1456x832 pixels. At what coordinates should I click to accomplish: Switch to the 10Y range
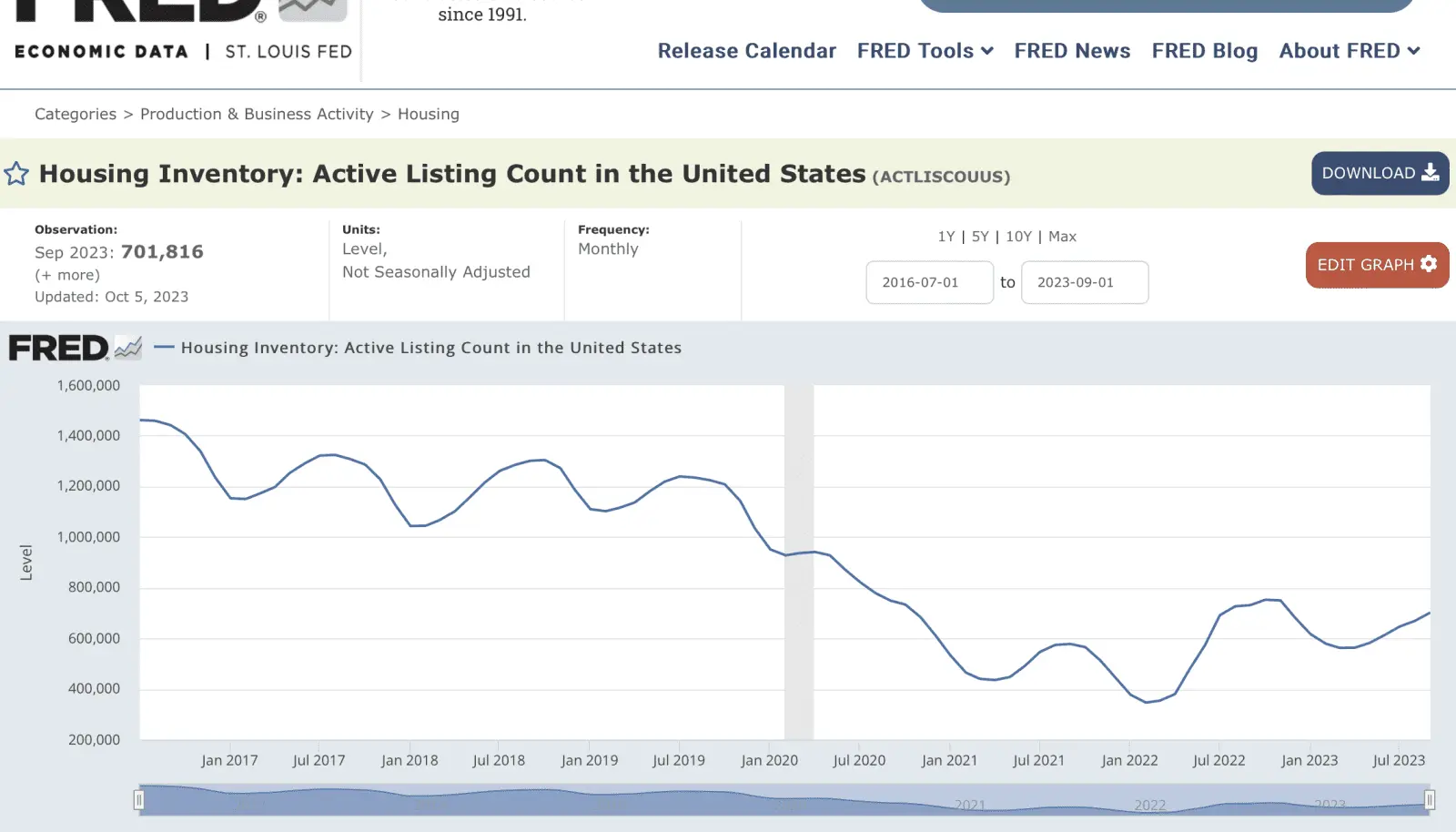pos(1018,237)
